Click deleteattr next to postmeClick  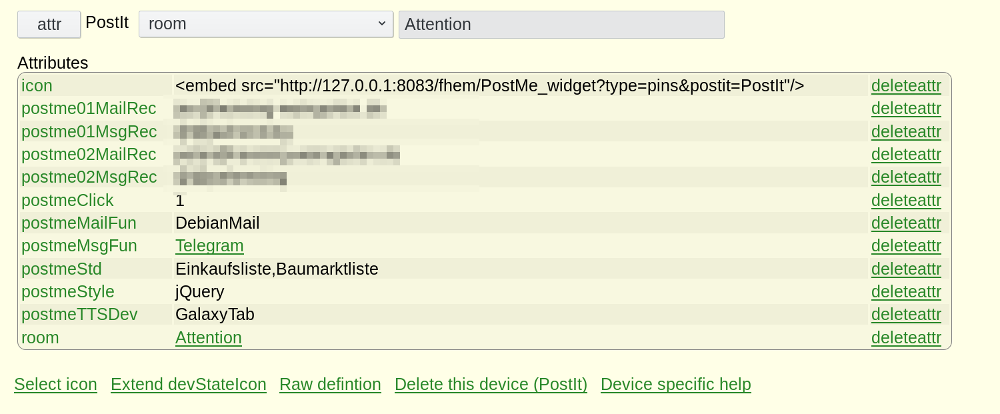[906, 200]
